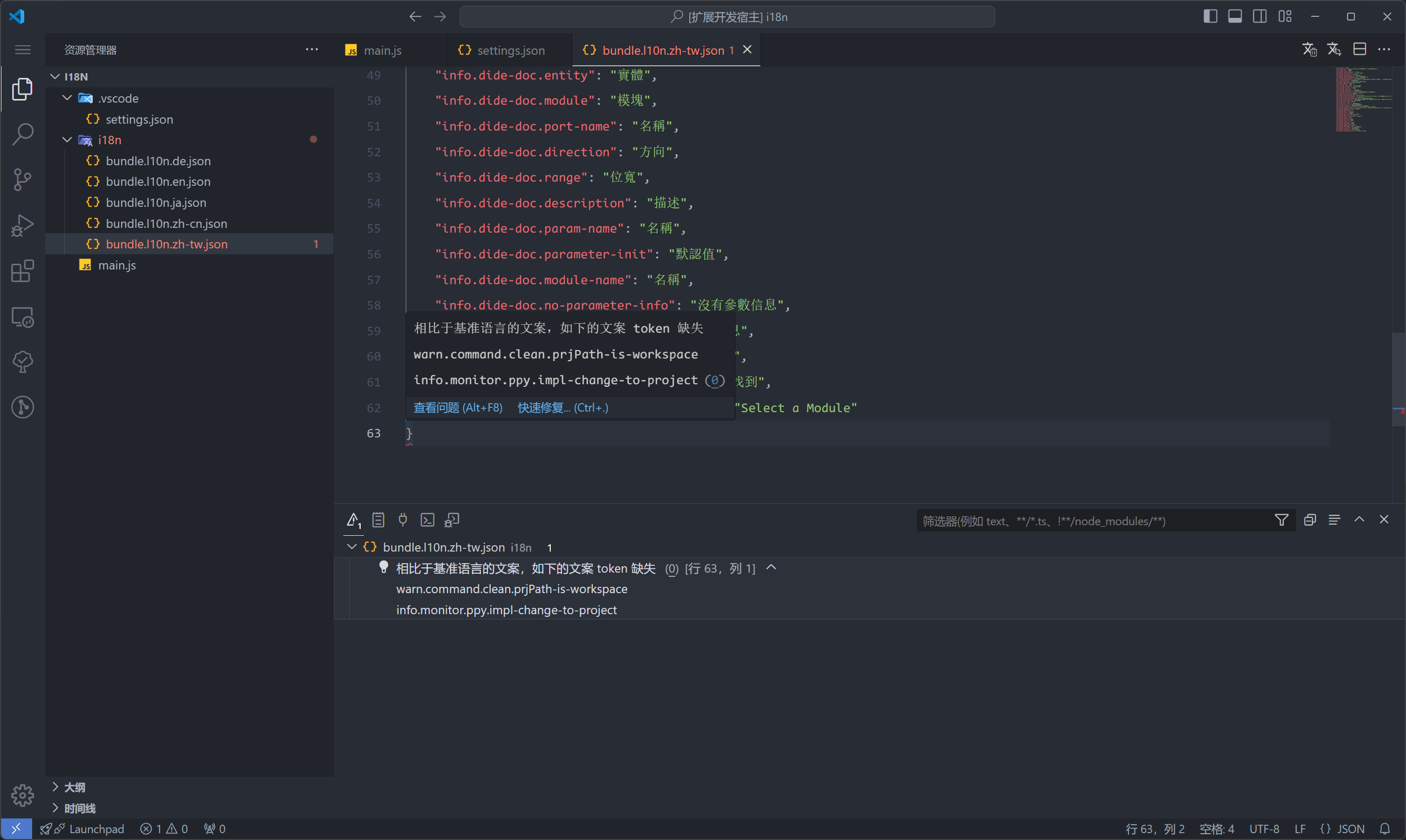Click the (0) code link in hover
The height and width of the screenshot is (840, 1406).
pos(715,380)
